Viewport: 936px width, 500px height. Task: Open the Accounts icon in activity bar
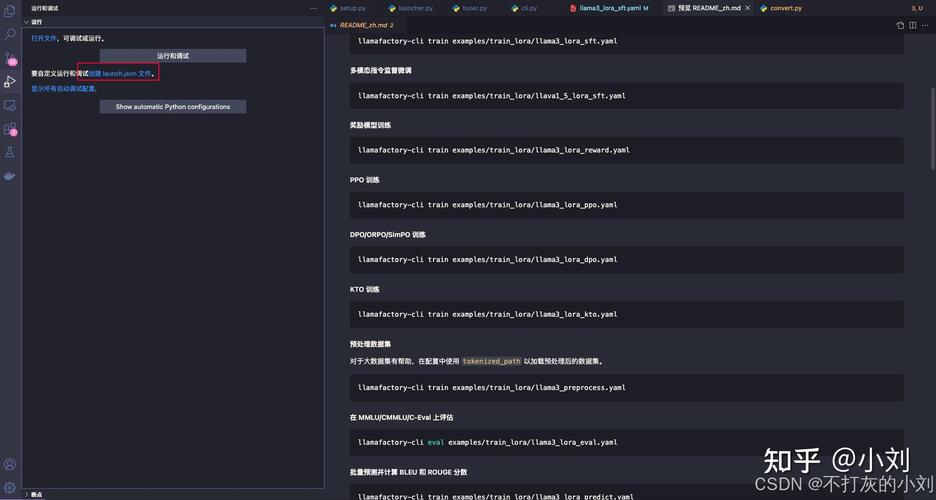click(x=10, y=464)
